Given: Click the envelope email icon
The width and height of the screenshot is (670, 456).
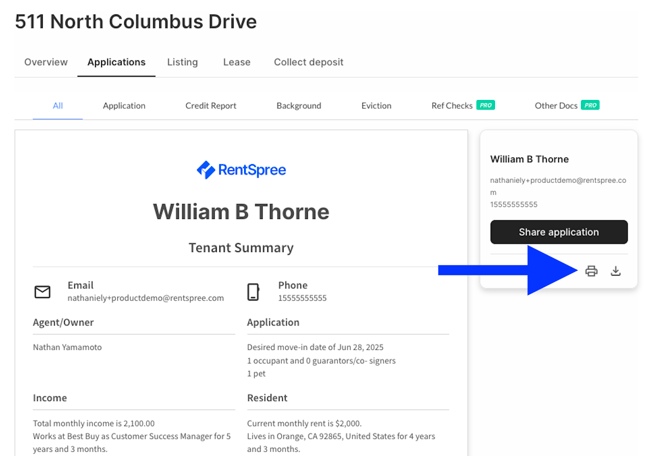Looking at the screenshot, I should point(42,292).
